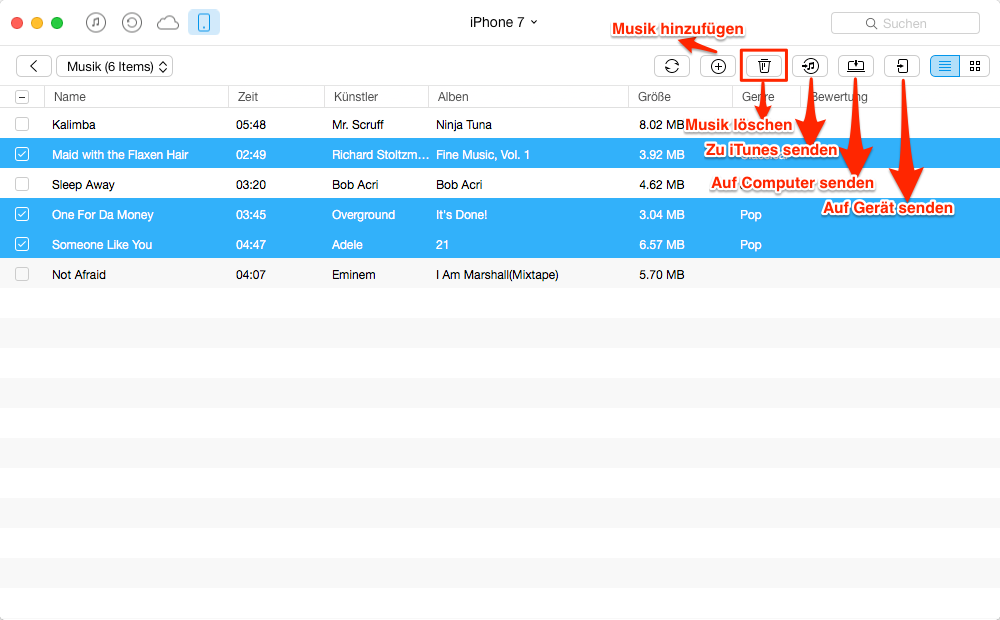Click the 04:07 duration value
Image resolution: width=1000 pixels, height=620 pixels.
pyautogui.click(x=251, y=275)
